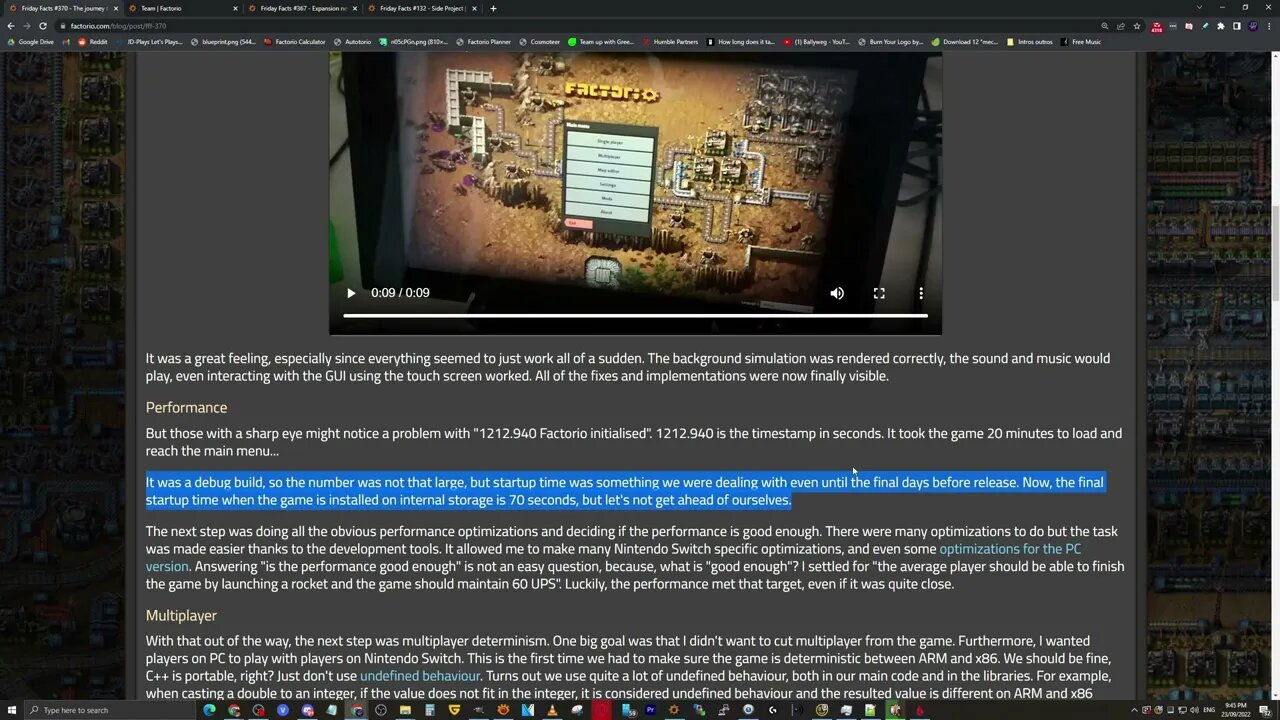Open Autotorio bookmark
Screen dimensions: 1280x720
[352, 42]
